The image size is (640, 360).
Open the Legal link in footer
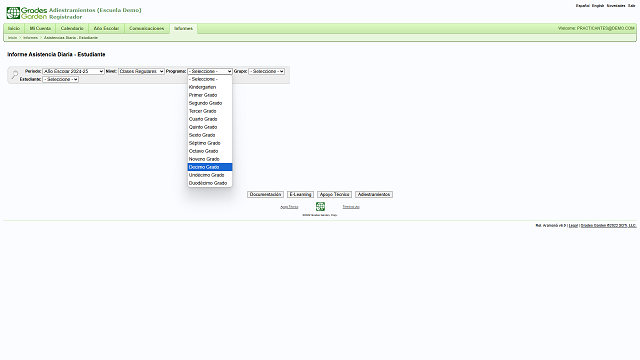pyautogui.click(x=573, y=225)
